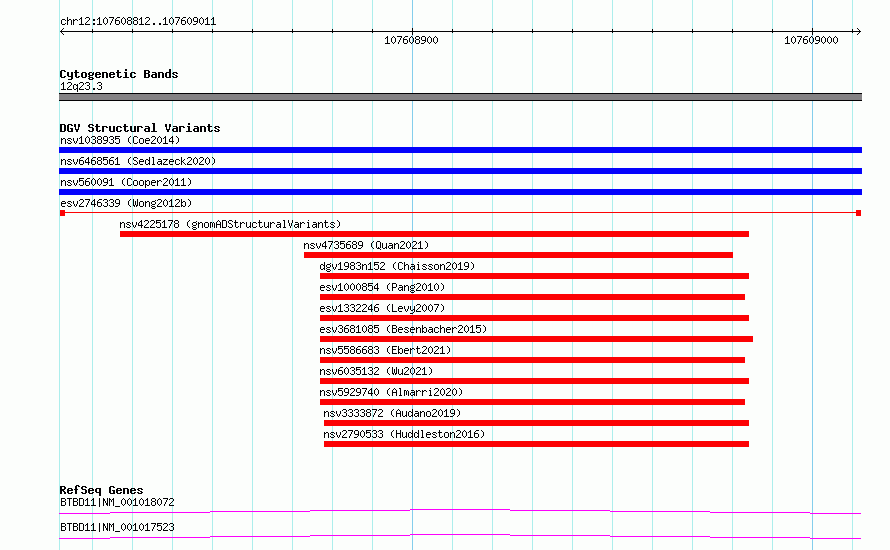This screenshot has width=890, height=550.
Task: Select the DGV Structural Variants track title
Action: 140,128
